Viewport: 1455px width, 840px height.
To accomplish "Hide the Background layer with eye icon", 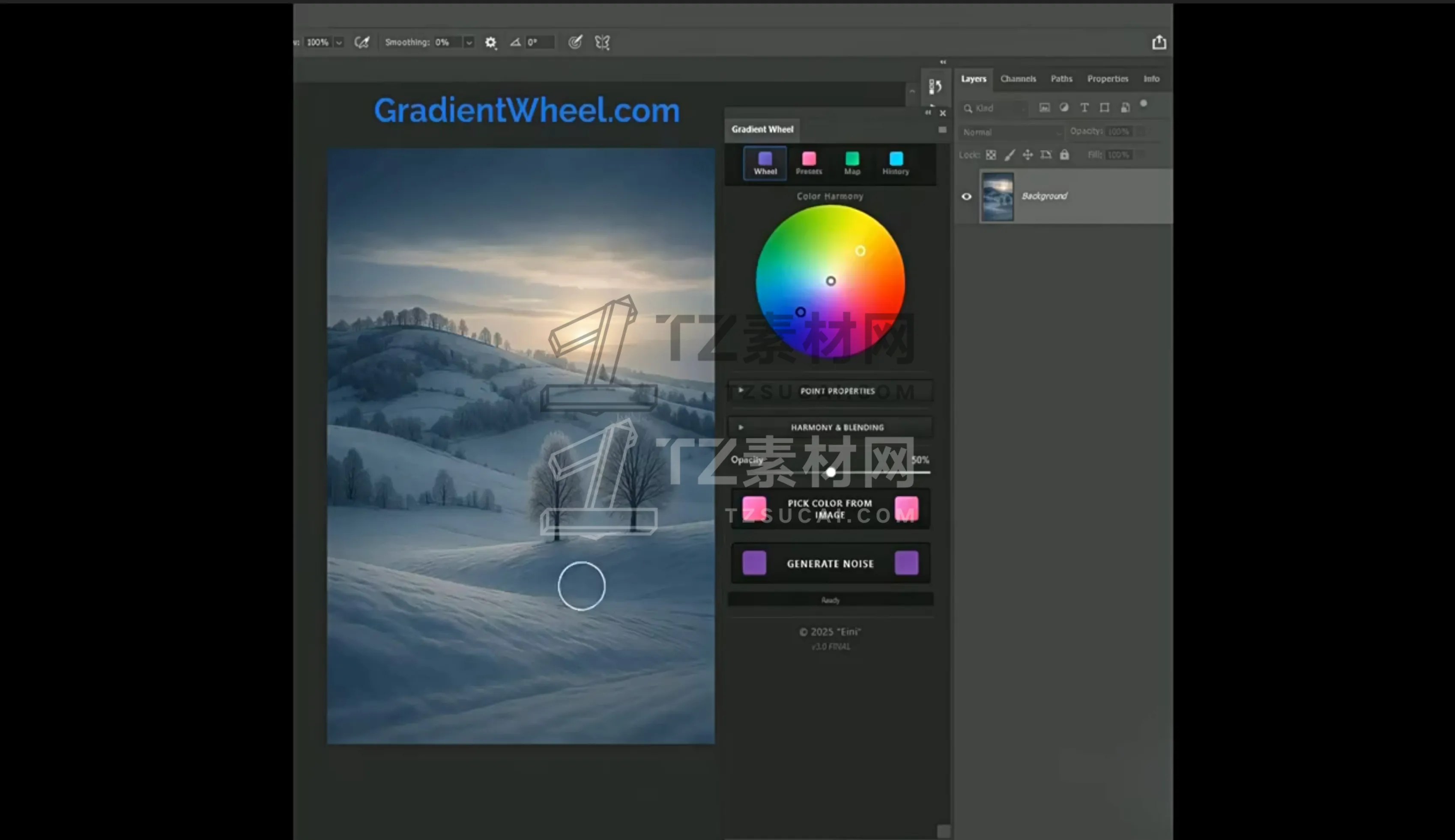I will coord(967,197).
